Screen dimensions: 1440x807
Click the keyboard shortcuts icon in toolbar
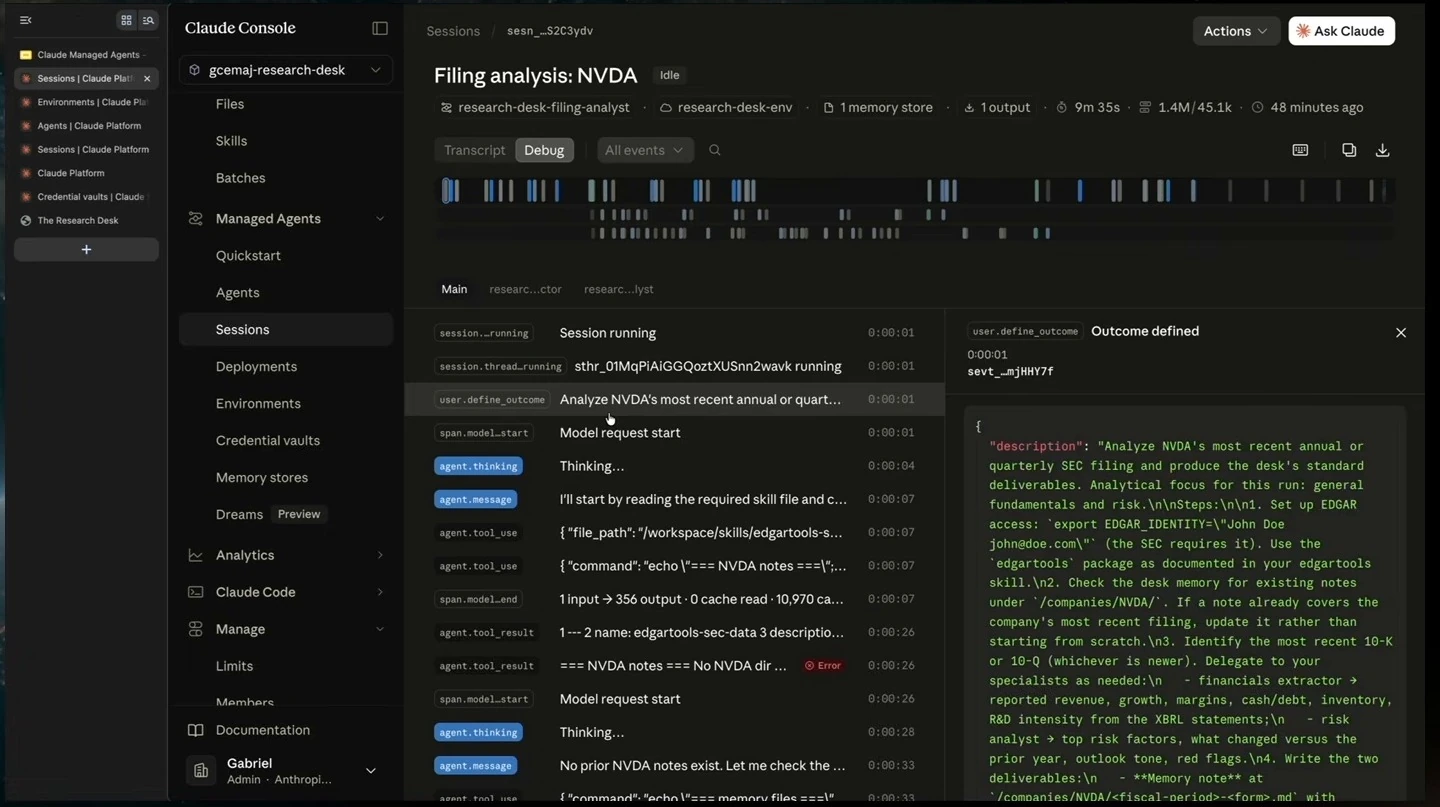[1300, 150]
